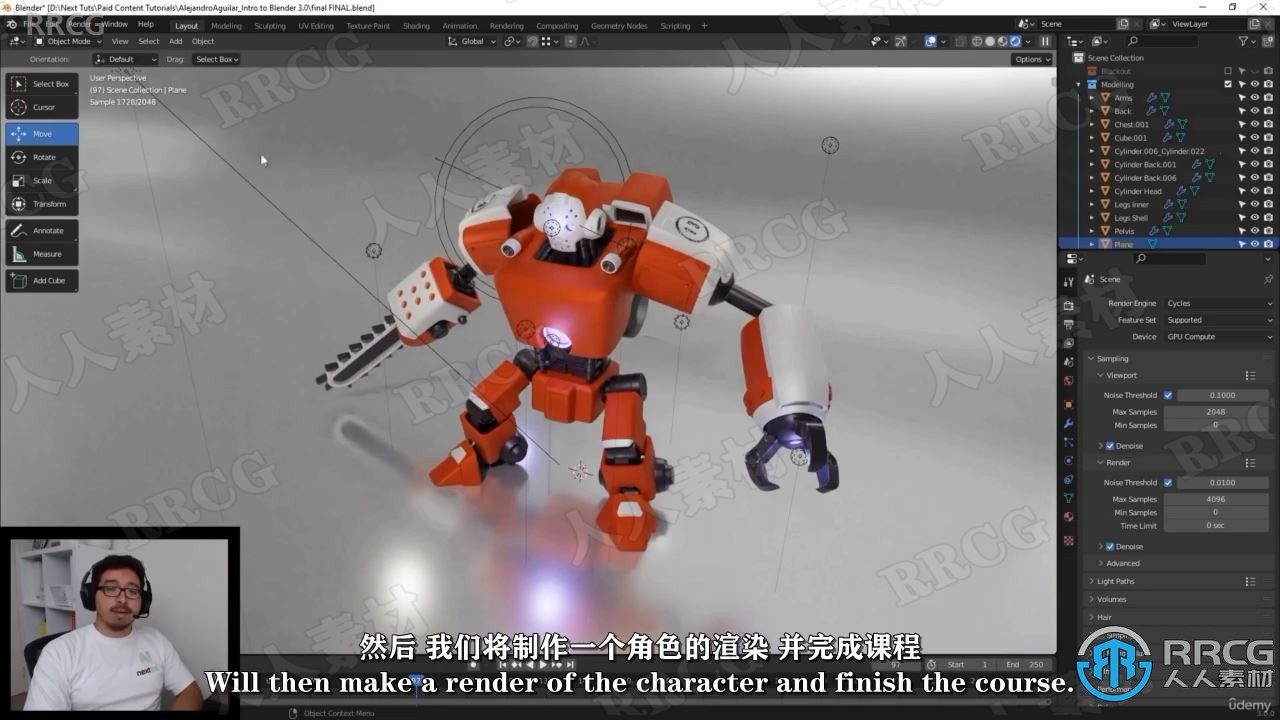Click the Scene Collection icon in outliner
This screenshot has height=720, width=1280.
click(1079, 58)
